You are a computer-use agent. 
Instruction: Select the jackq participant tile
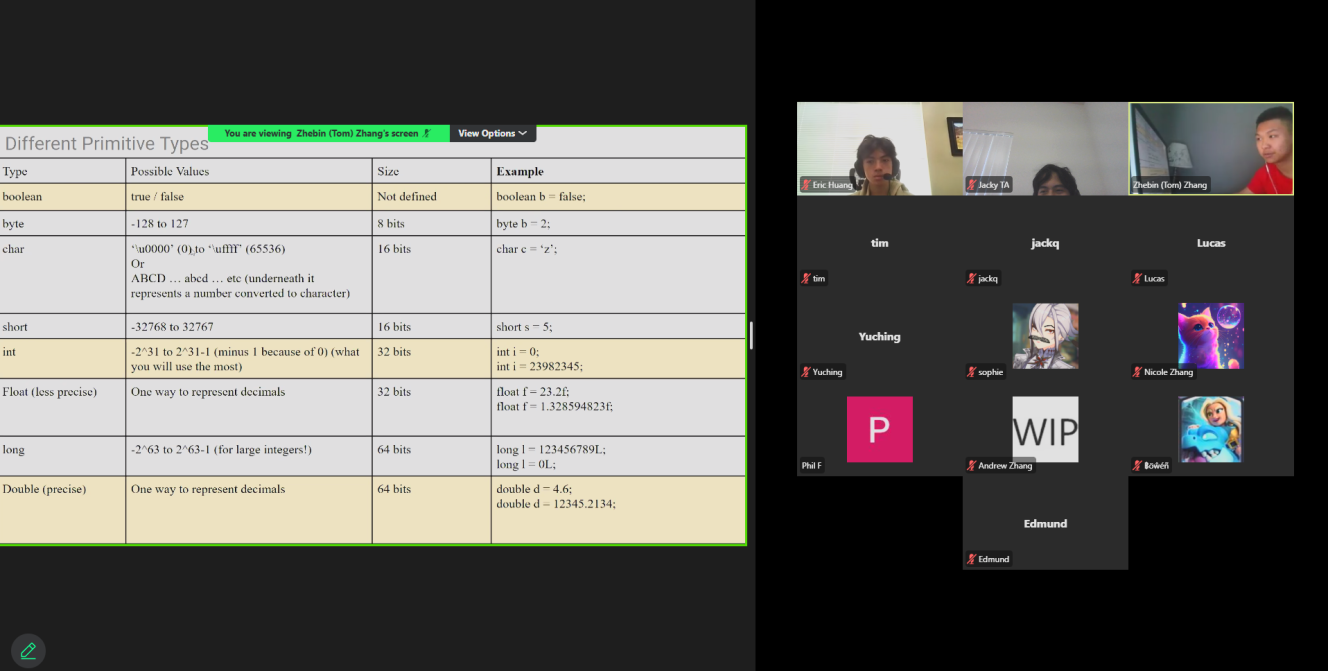[x=1045, y=243]
